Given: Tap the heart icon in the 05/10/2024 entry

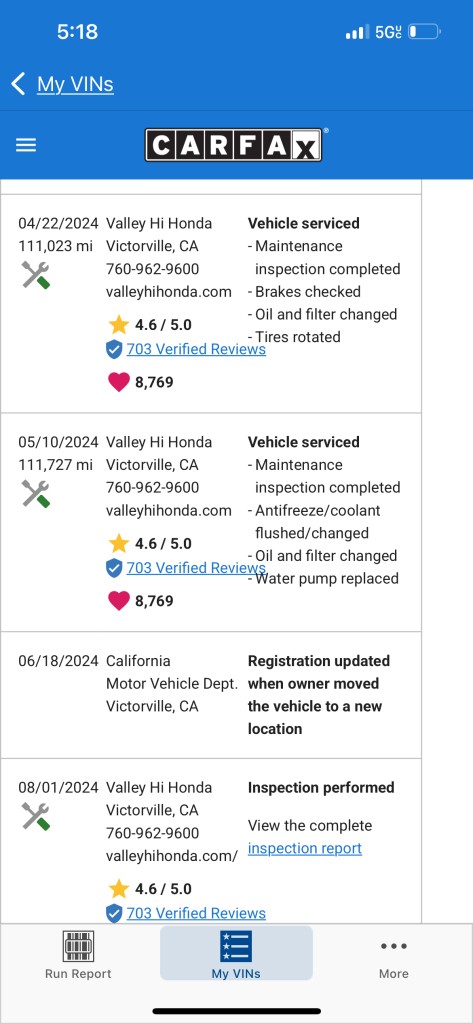Looking at the screenshot, I should point(119,601).
